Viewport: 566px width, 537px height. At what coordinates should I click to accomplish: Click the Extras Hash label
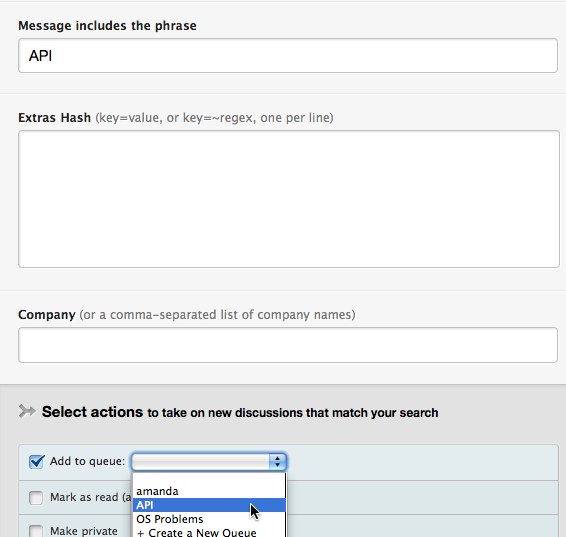(55, 118)
